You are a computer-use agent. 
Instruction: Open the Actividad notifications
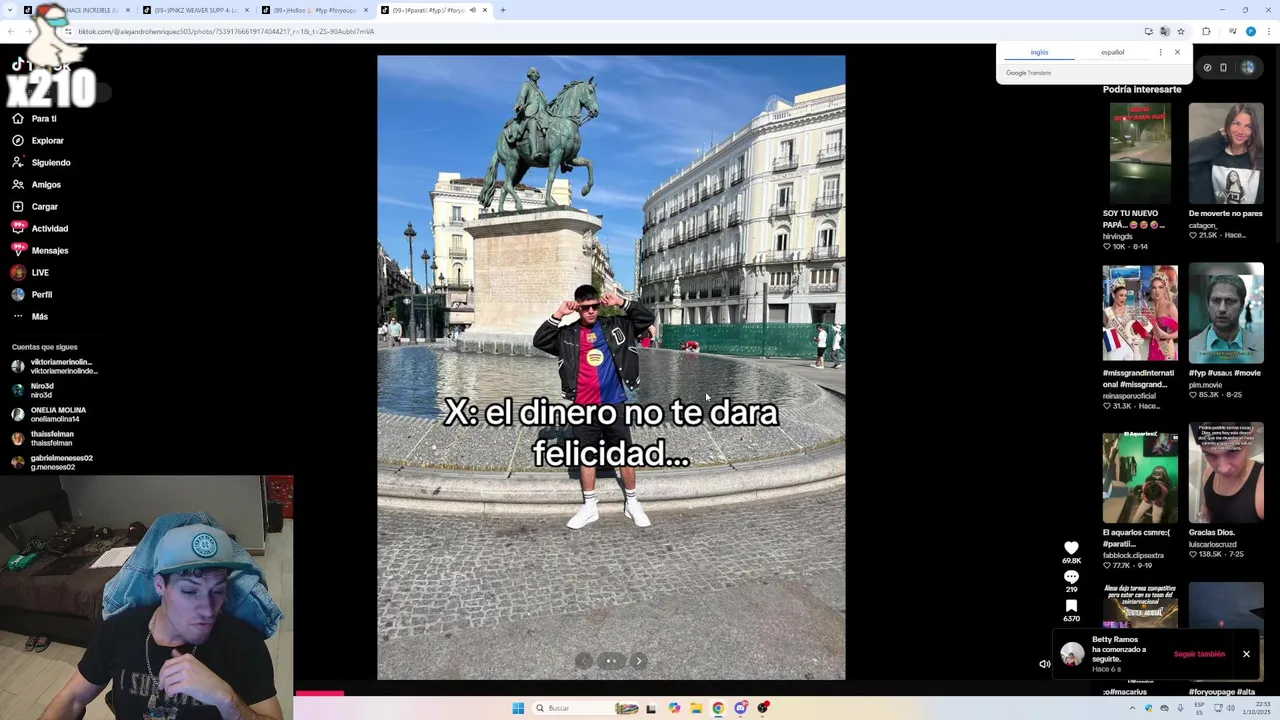(x=40, y=228)
